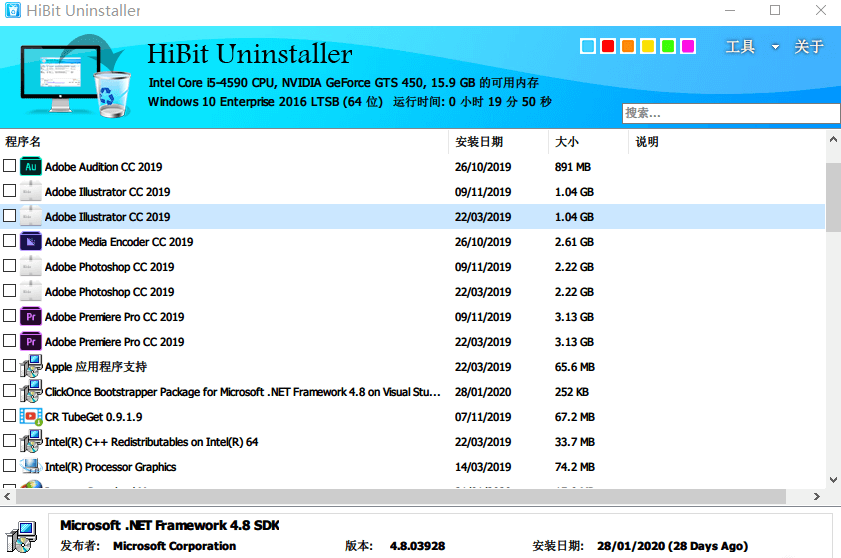This screenshot has width=841, height=558.
Task: Click Microsoft .NET Framework 4.8 SDK heading
Action: pyautogui.click(x=169, y=525)
